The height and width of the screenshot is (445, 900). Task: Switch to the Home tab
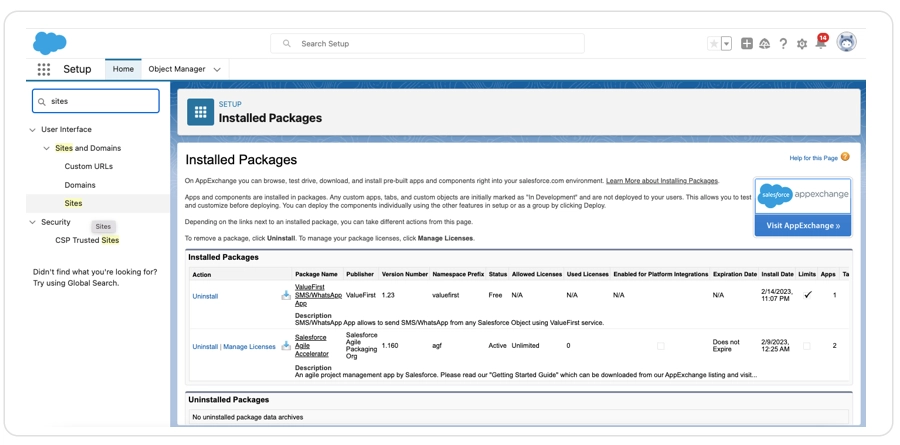[x=123, y=69]
